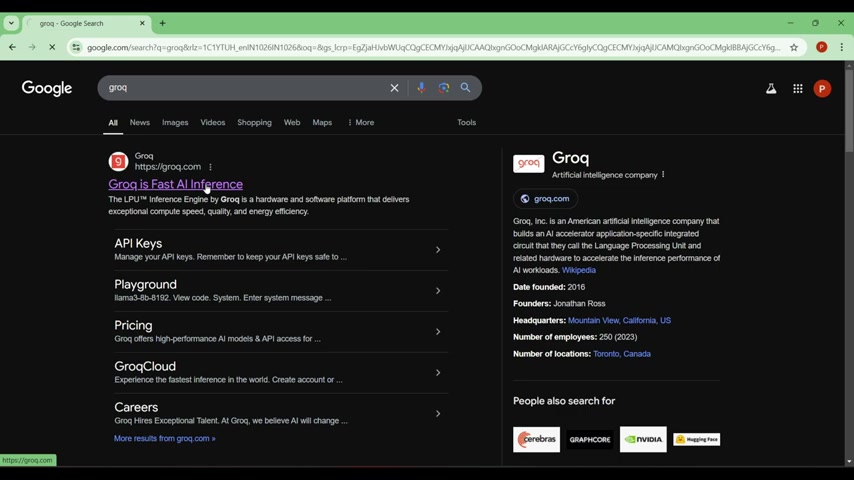This screenshot has width=854, height=480.
Task: Minimize the Chrome window
Action: (790, 23)
